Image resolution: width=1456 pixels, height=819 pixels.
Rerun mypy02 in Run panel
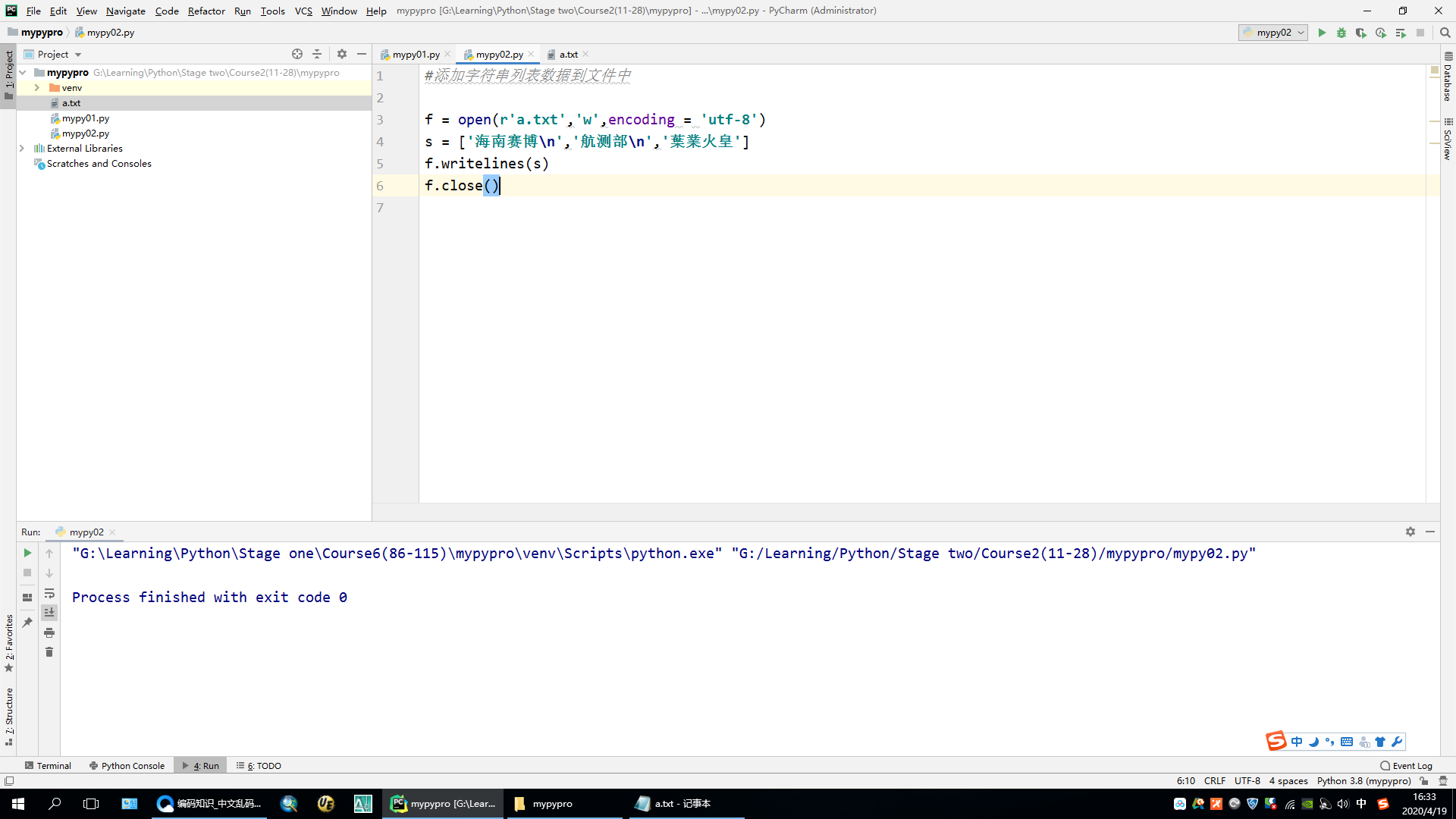pyautogui.click(x=27, y=553)
